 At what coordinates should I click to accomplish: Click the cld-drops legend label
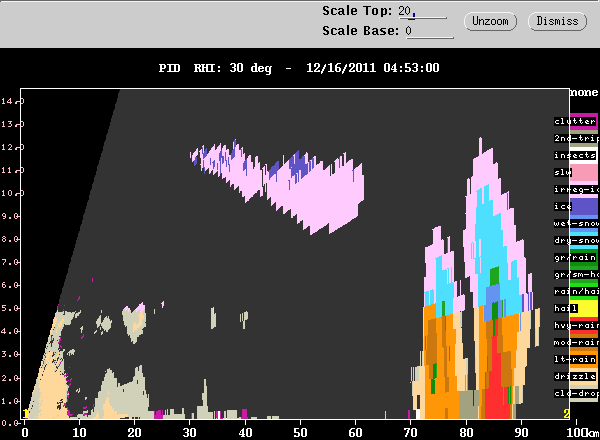(576, 393)
